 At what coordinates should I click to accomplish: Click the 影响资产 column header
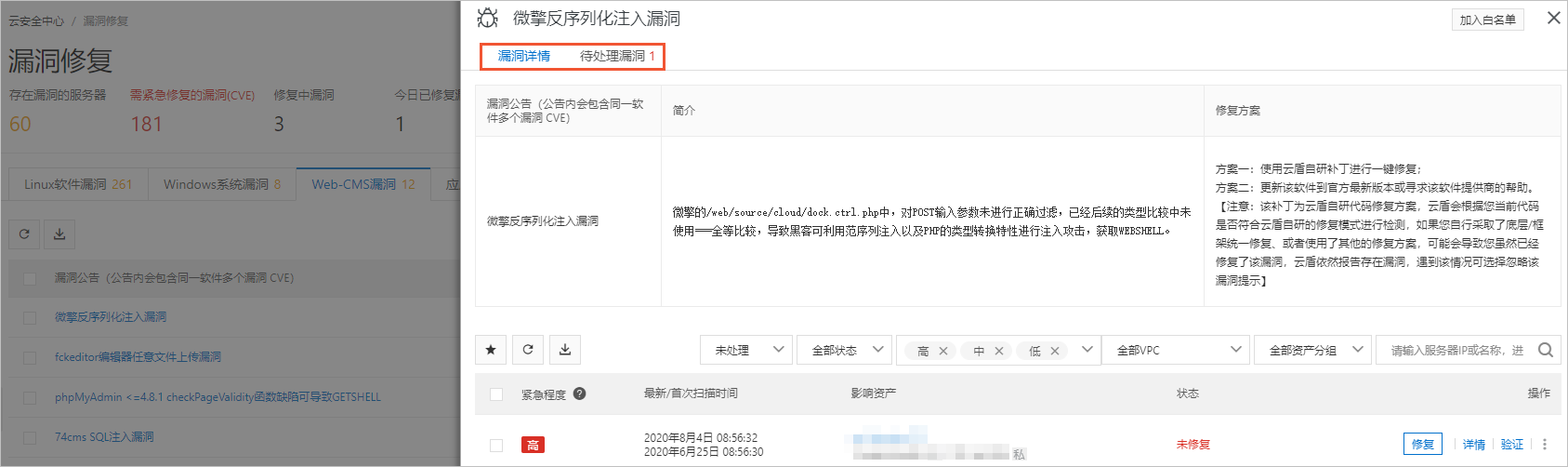click(874, 394)
